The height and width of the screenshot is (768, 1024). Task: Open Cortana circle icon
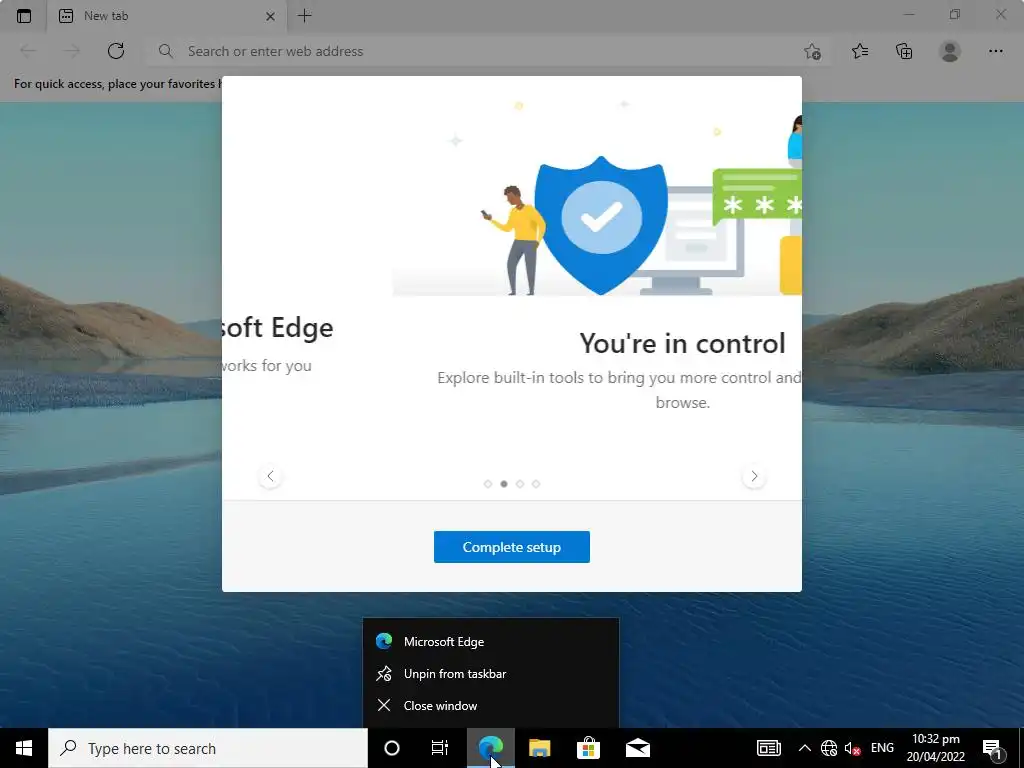[392, 748]
